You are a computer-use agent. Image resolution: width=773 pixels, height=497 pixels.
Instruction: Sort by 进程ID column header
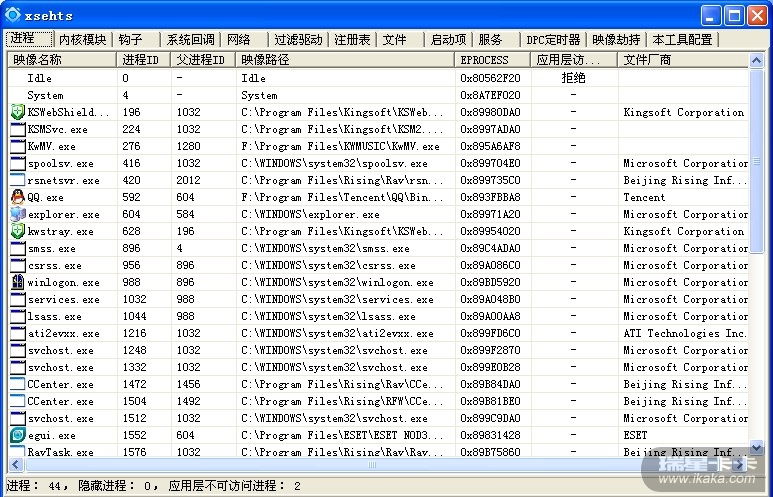point(144,60)
